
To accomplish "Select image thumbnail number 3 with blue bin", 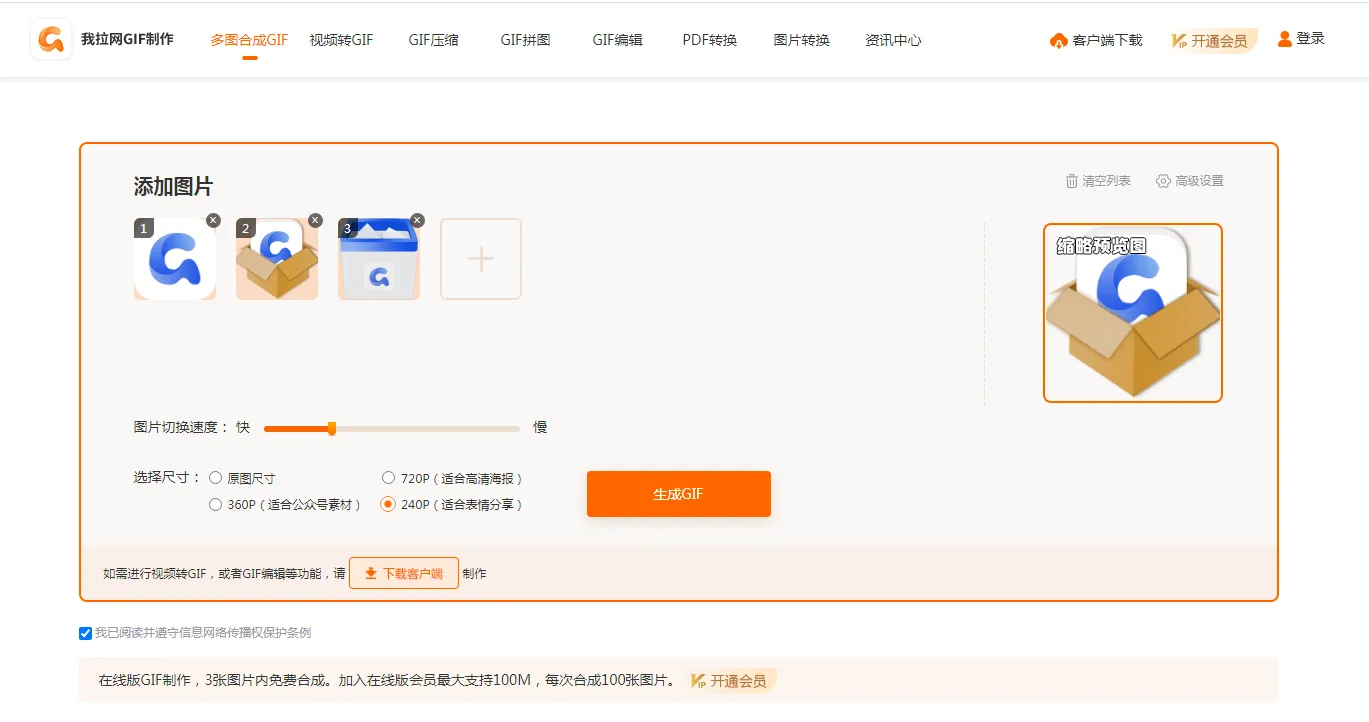I will tap(379, 260).
